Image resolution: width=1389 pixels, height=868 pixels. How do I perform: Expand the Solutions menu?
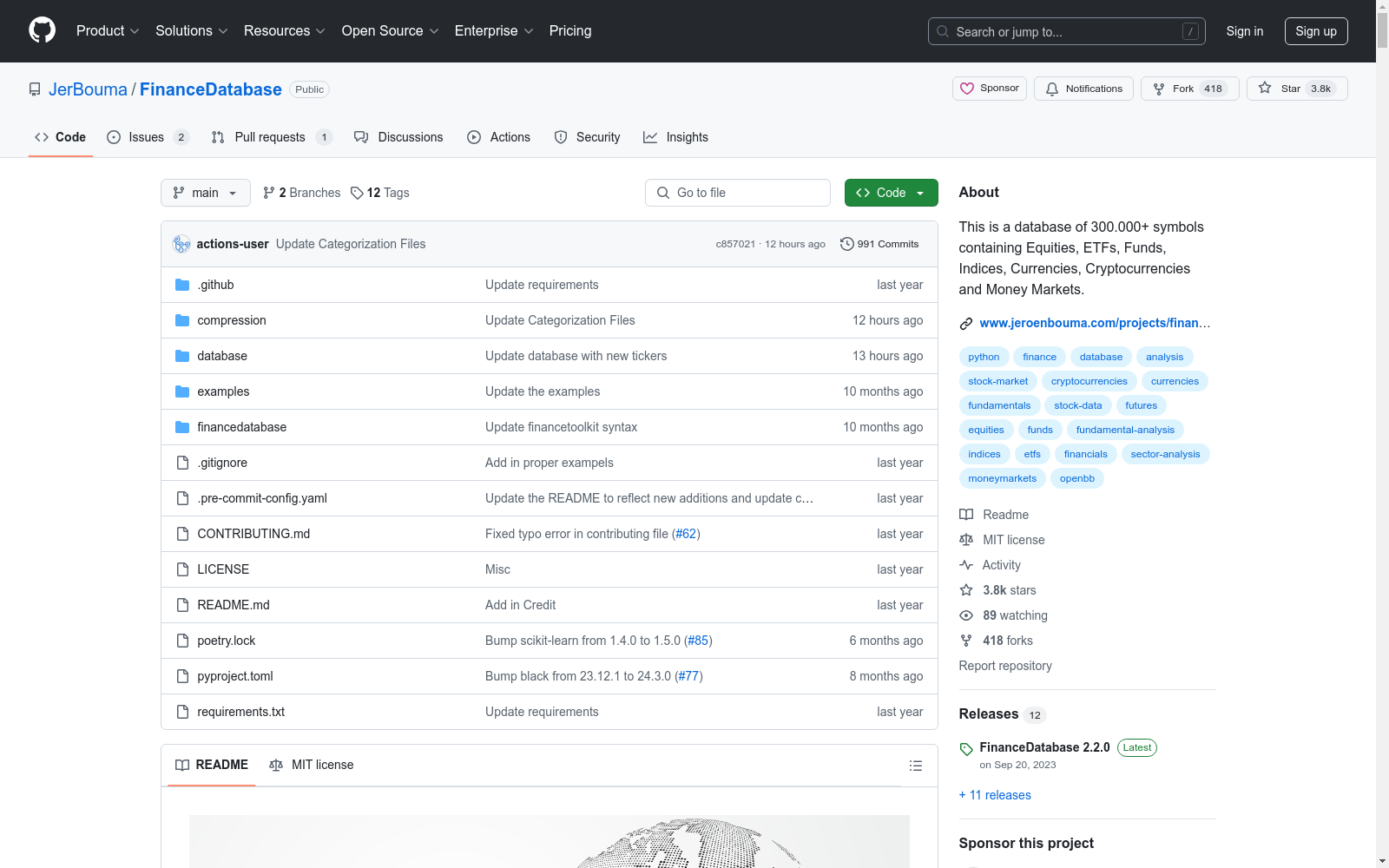(192, 30)
